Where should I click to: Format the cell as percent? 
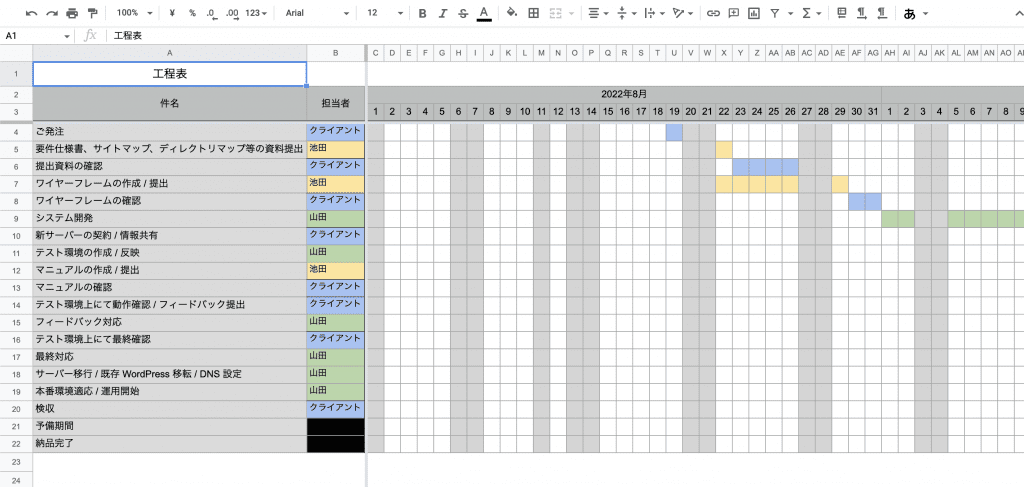click(x=192, y=13)
